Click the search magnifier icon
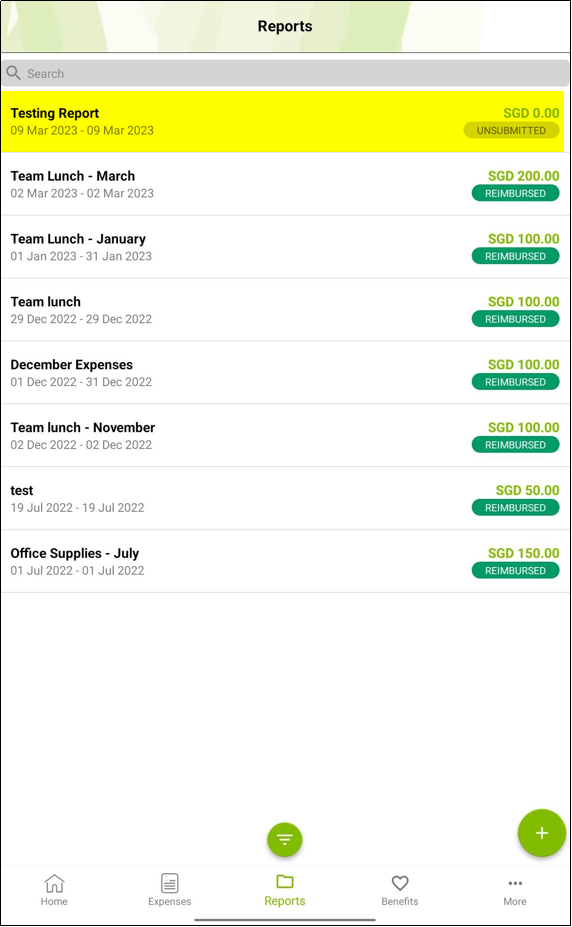572x927 pixels. point(14,73)
